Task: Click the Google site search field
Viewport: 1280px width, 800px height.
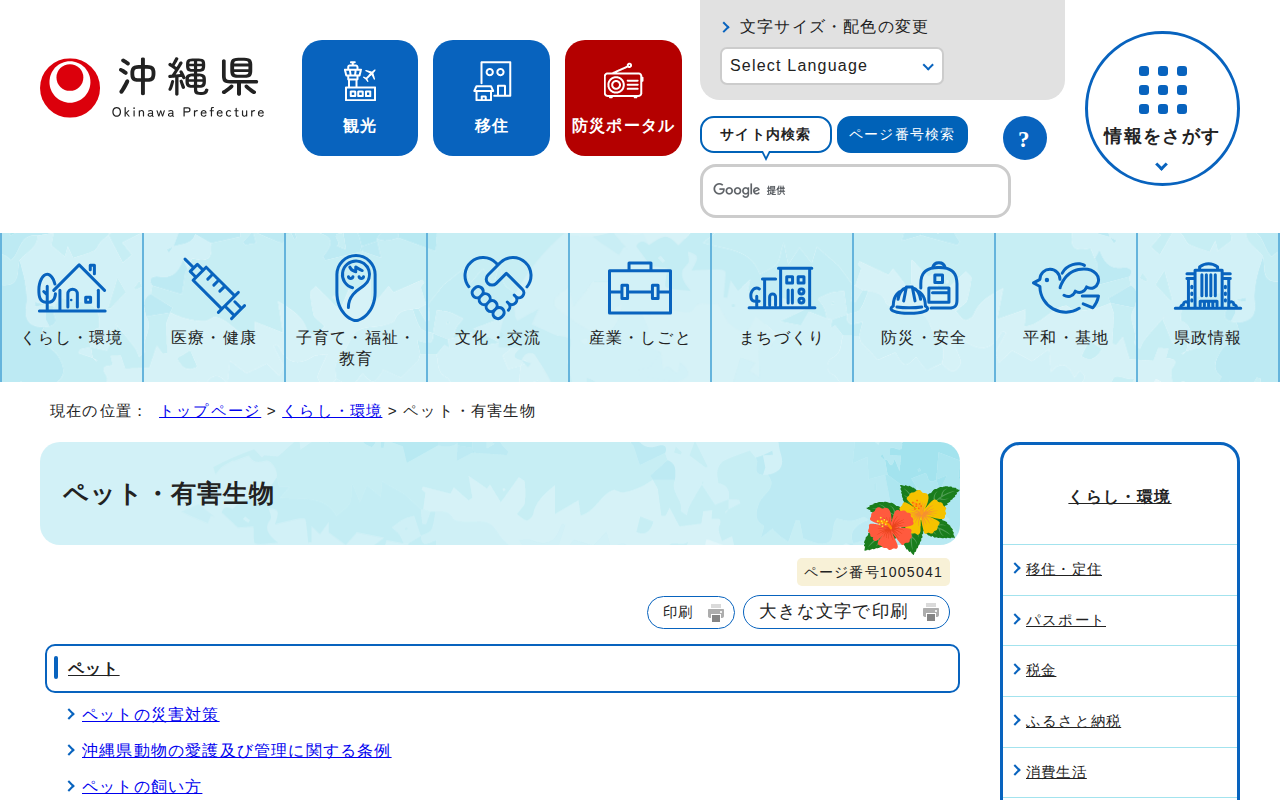Action: coord(855,191)
